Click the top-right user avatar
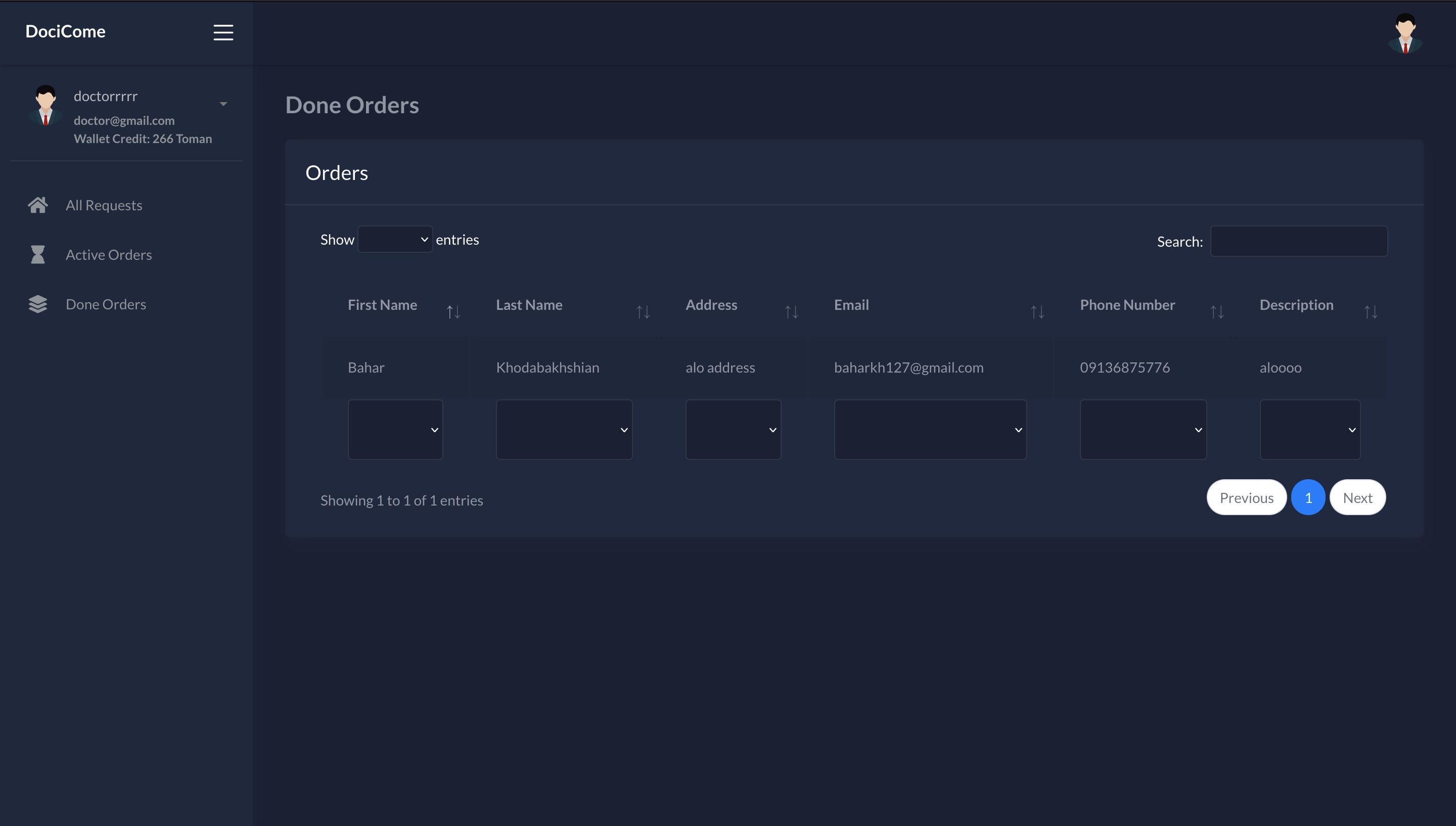The height and width of the screenshot is (826, 1456). click(1405, 33)
